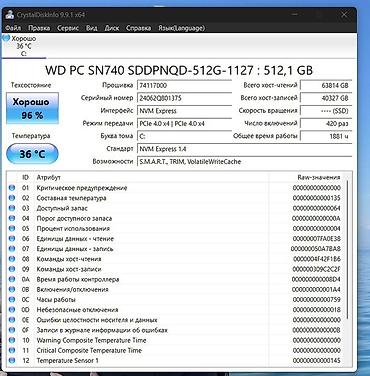Click the attribute list vertical scrollbar

pyautogui.click(x=348, y=250)
